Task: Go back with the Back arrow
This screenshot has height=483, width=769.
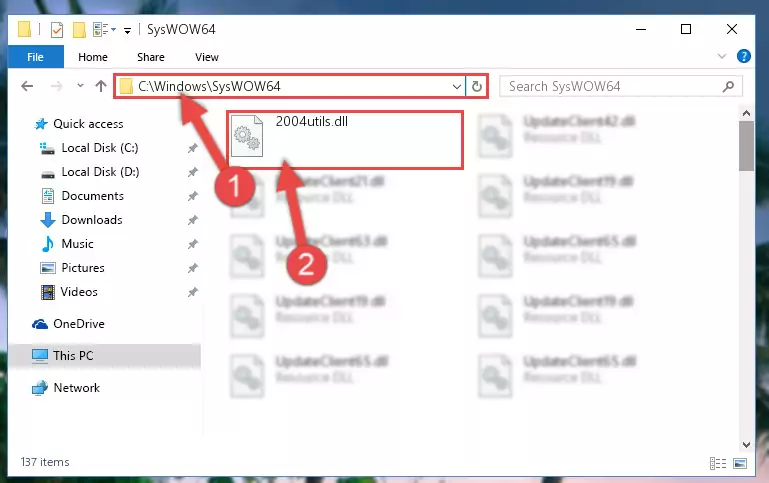Action: click(27, 86)
